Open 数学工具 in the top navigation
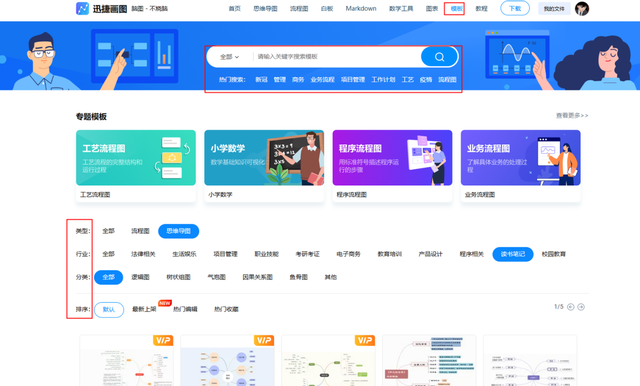This screenshot has height=386, width=640. (x=401, y=9)
